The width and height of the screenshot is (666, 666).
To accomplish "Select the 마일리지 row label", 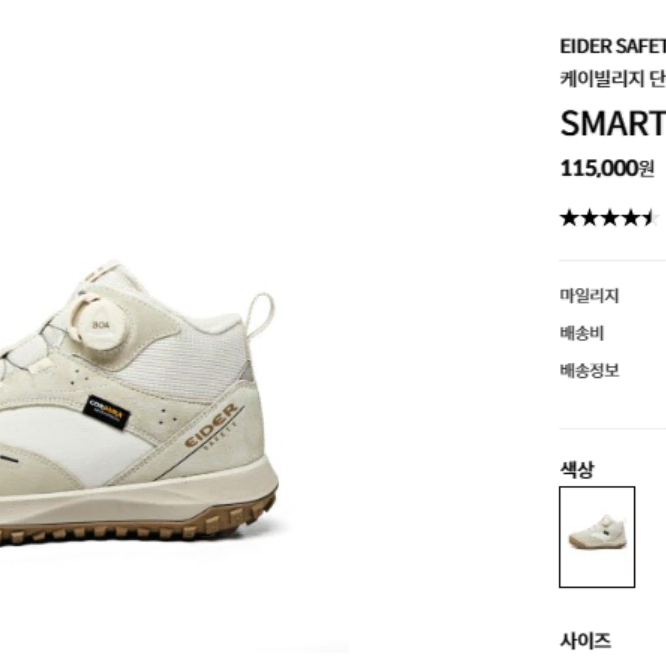I will click(x=589, y=296).
